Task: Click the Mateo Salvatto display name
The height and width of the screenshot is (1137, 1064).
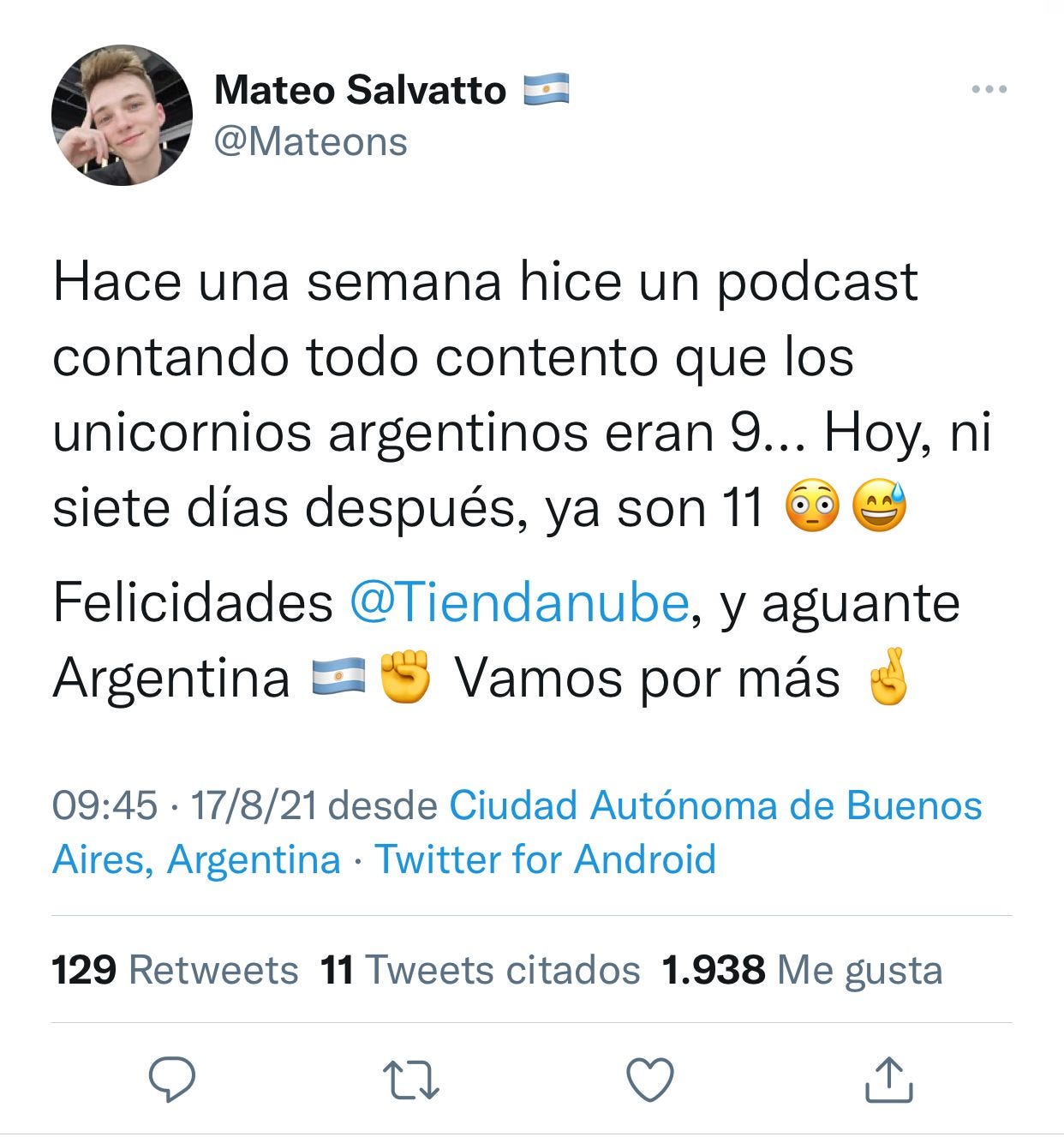Action: click(360, 90)
